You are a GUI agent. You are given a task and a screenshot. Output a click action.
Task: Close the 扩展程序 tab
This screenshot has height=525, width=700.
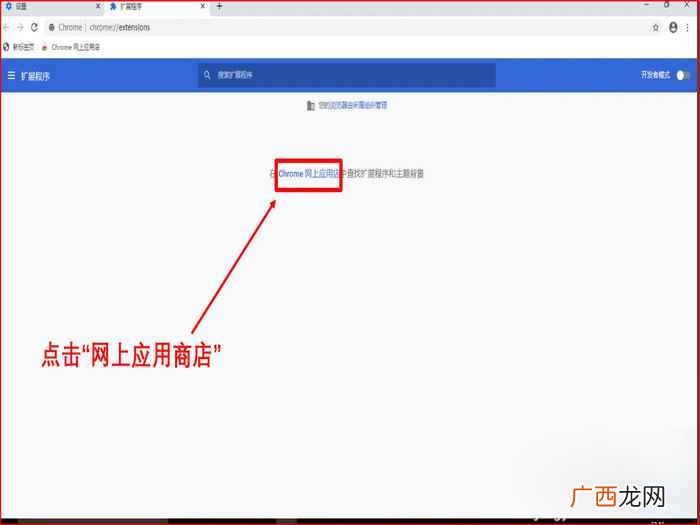[x=203, y=6]
